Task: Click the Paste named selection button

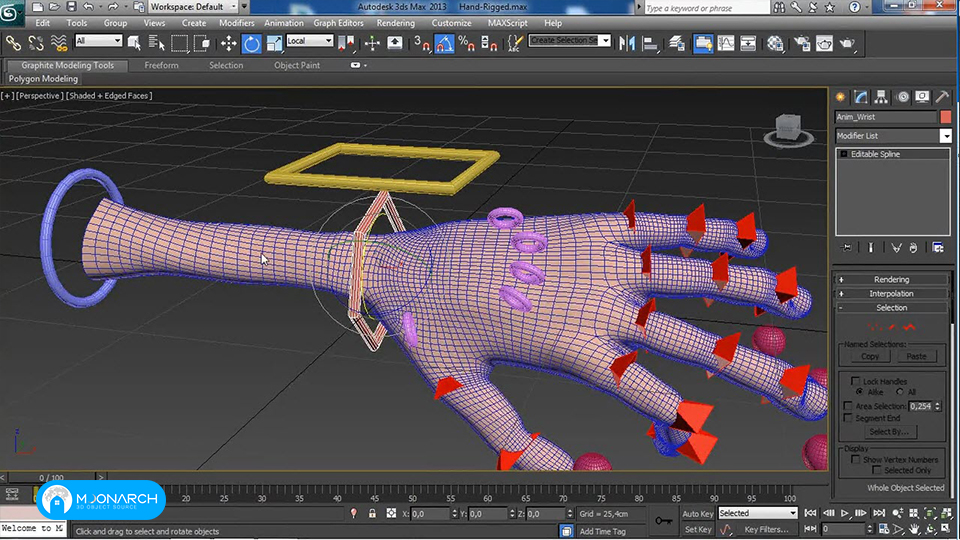Action: [x=917, y=356]
